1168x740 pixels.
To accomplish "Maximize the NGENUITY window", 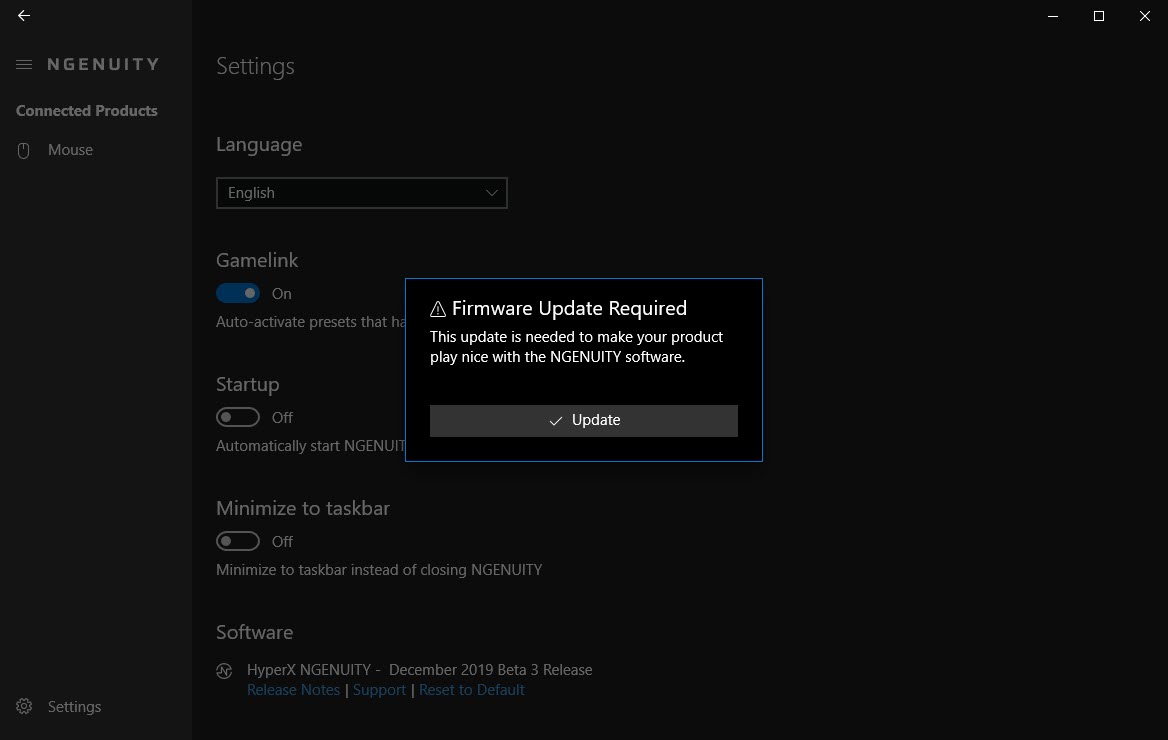I will (1099, 16).
